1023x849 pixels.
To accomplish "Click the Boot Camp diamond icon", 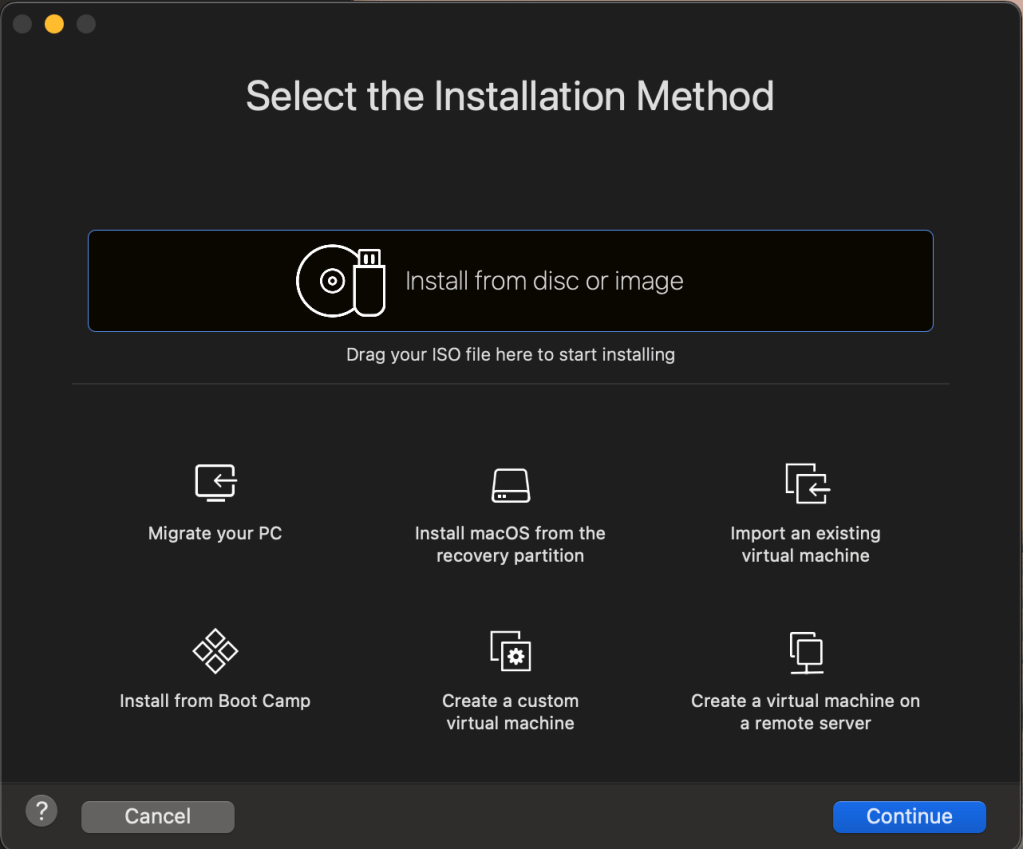I will point(215,651).
